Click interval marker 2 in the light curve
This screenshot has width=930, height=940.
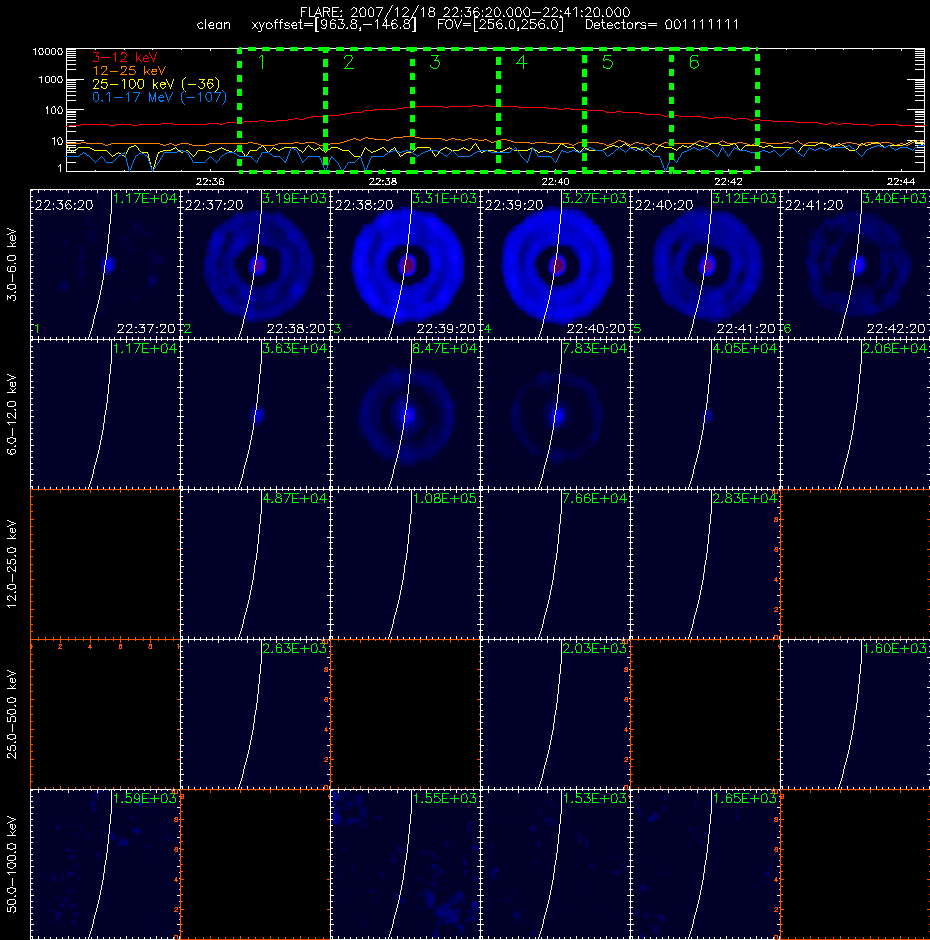click(348, 62)
